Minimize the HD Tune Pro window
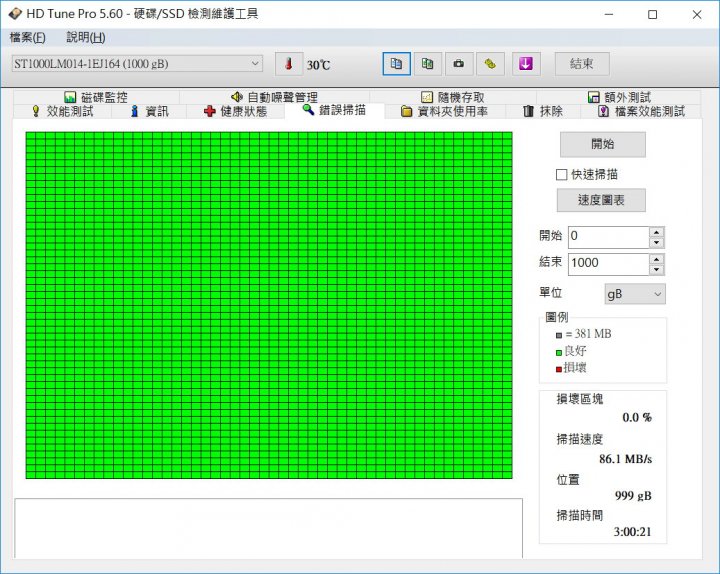 609,14
